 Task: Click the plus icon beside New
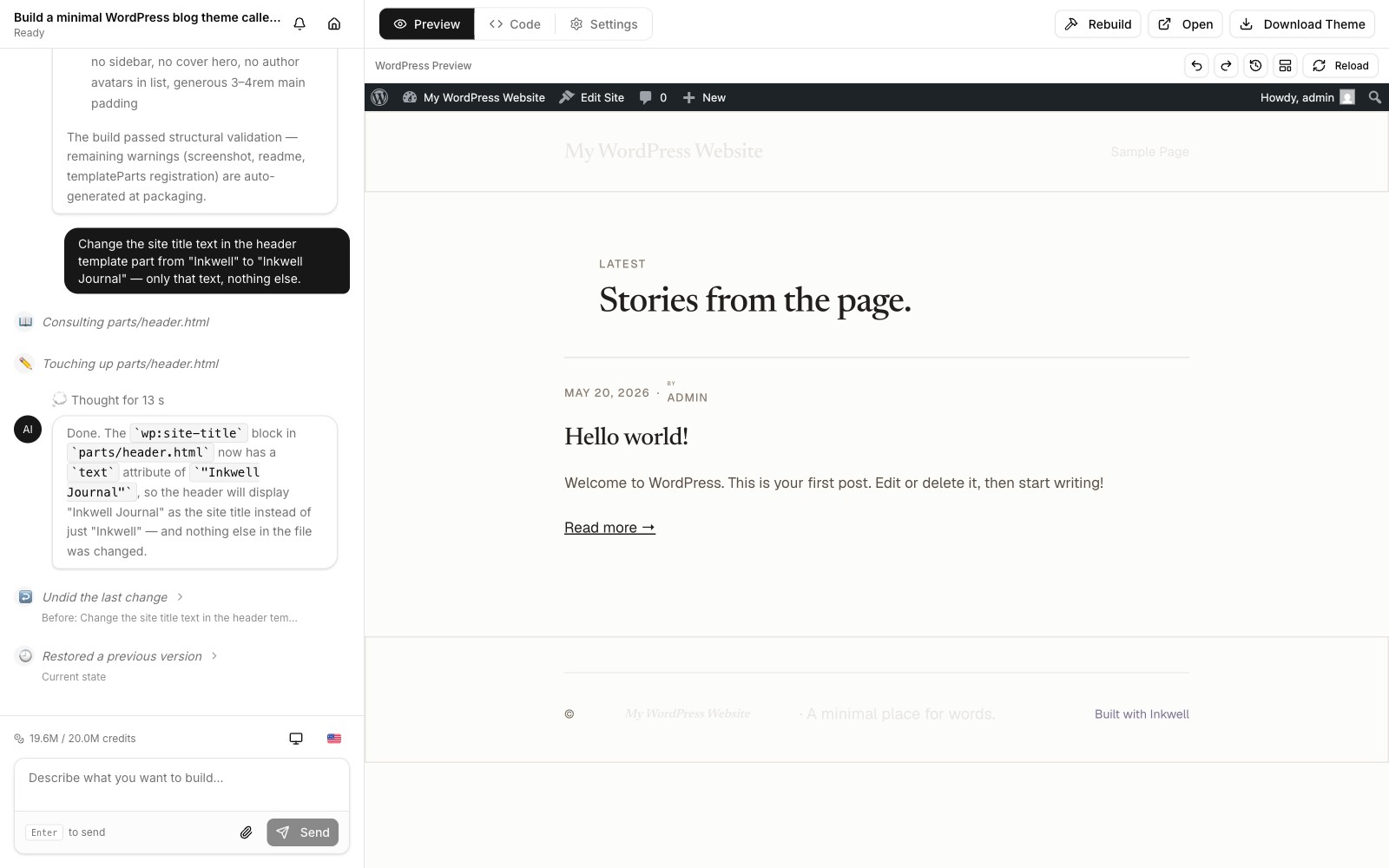pos(689,97)
